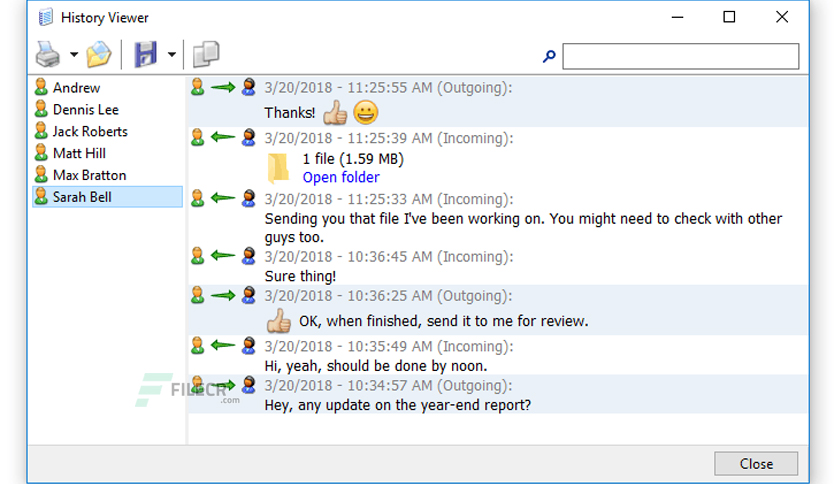Click timestamp '3/20/2018 - 11:25:55 AM (Outgoing)'
The height and width of the screenshot is (484, 836).
pos(388,87)
